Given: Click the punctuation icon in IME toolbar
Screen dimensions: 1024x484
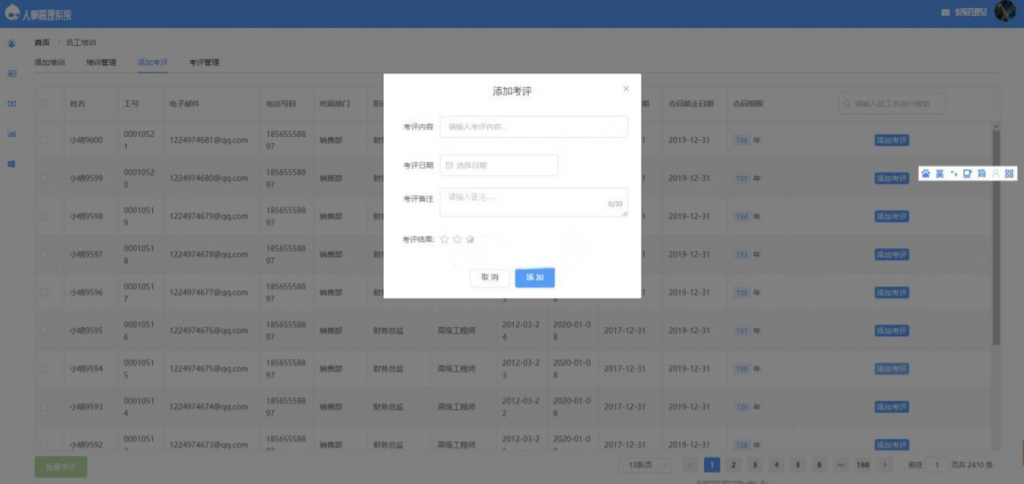Looking at the screenshot, I should click(954, 174).
